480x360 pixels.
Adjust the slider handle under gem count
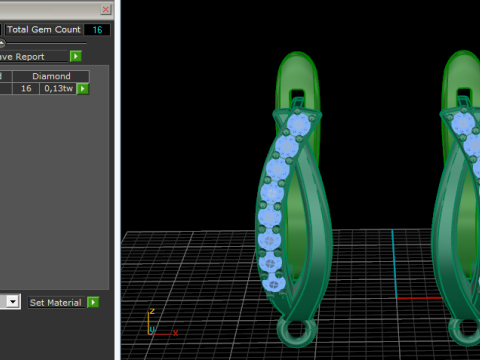click(2, 43)
